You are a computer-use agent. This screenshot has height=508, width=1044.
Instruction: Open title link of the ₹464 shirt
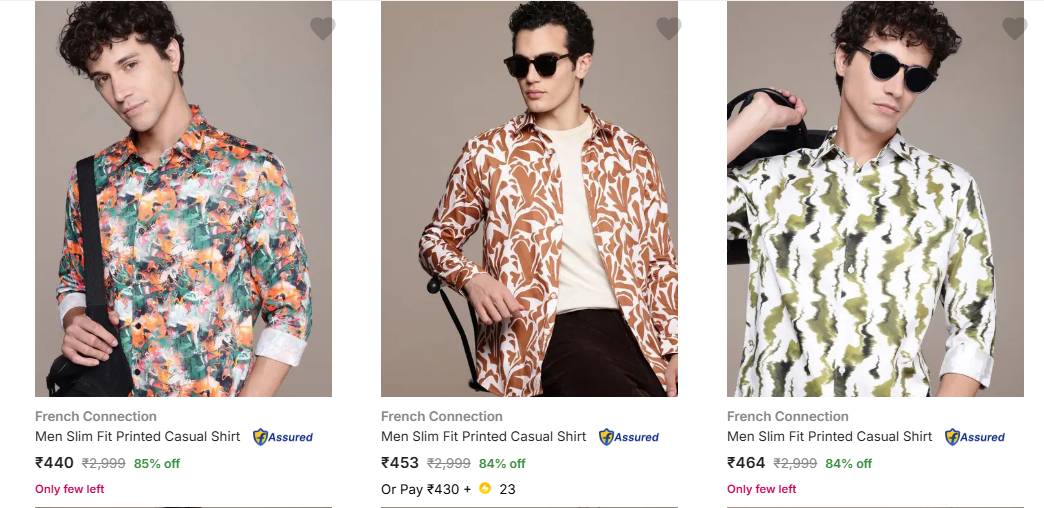tap(830, 437)
